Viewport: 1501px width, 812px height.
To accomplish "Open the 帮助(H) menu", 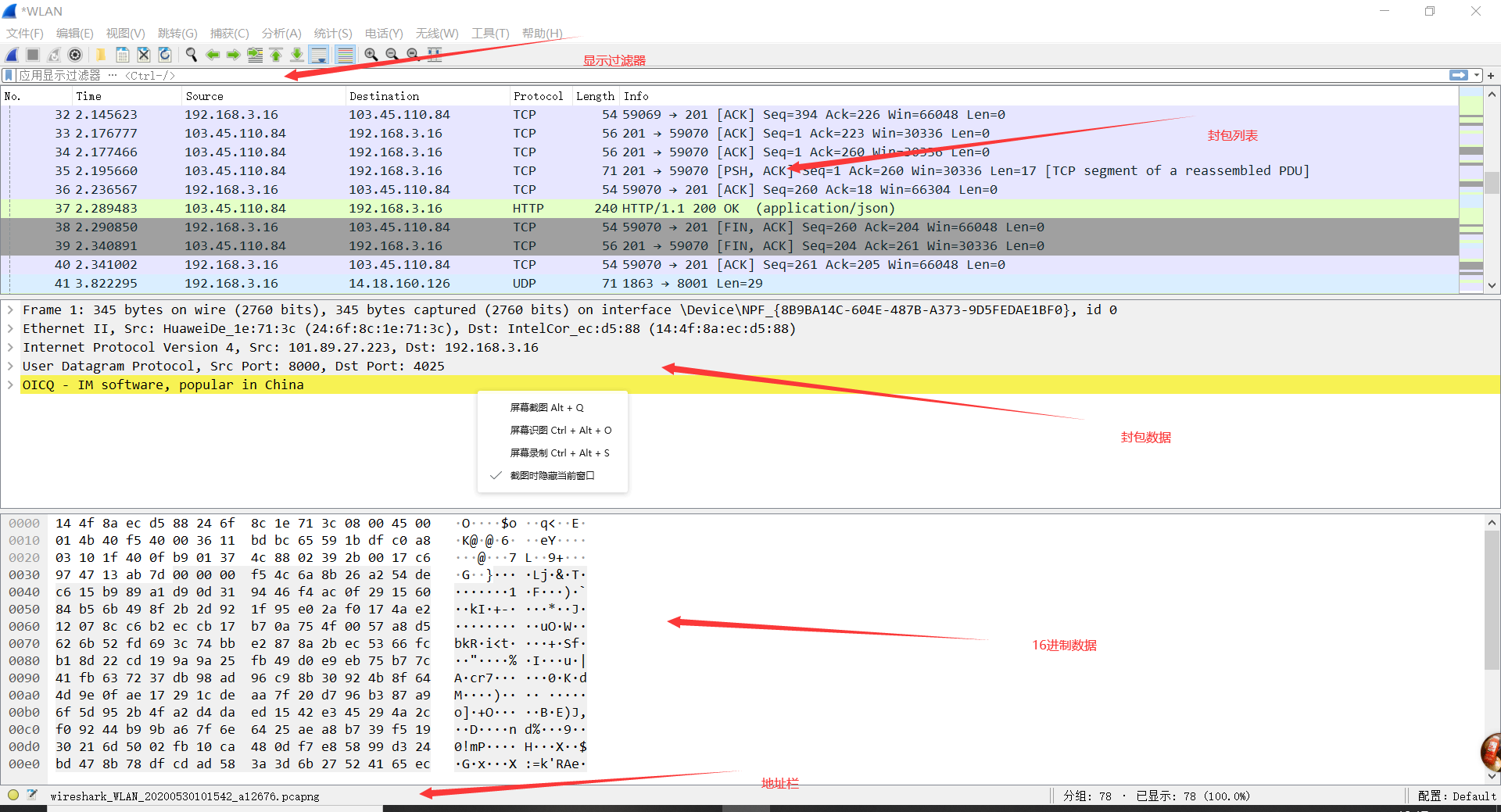I will pyautogui.click(x=543, y=34).
